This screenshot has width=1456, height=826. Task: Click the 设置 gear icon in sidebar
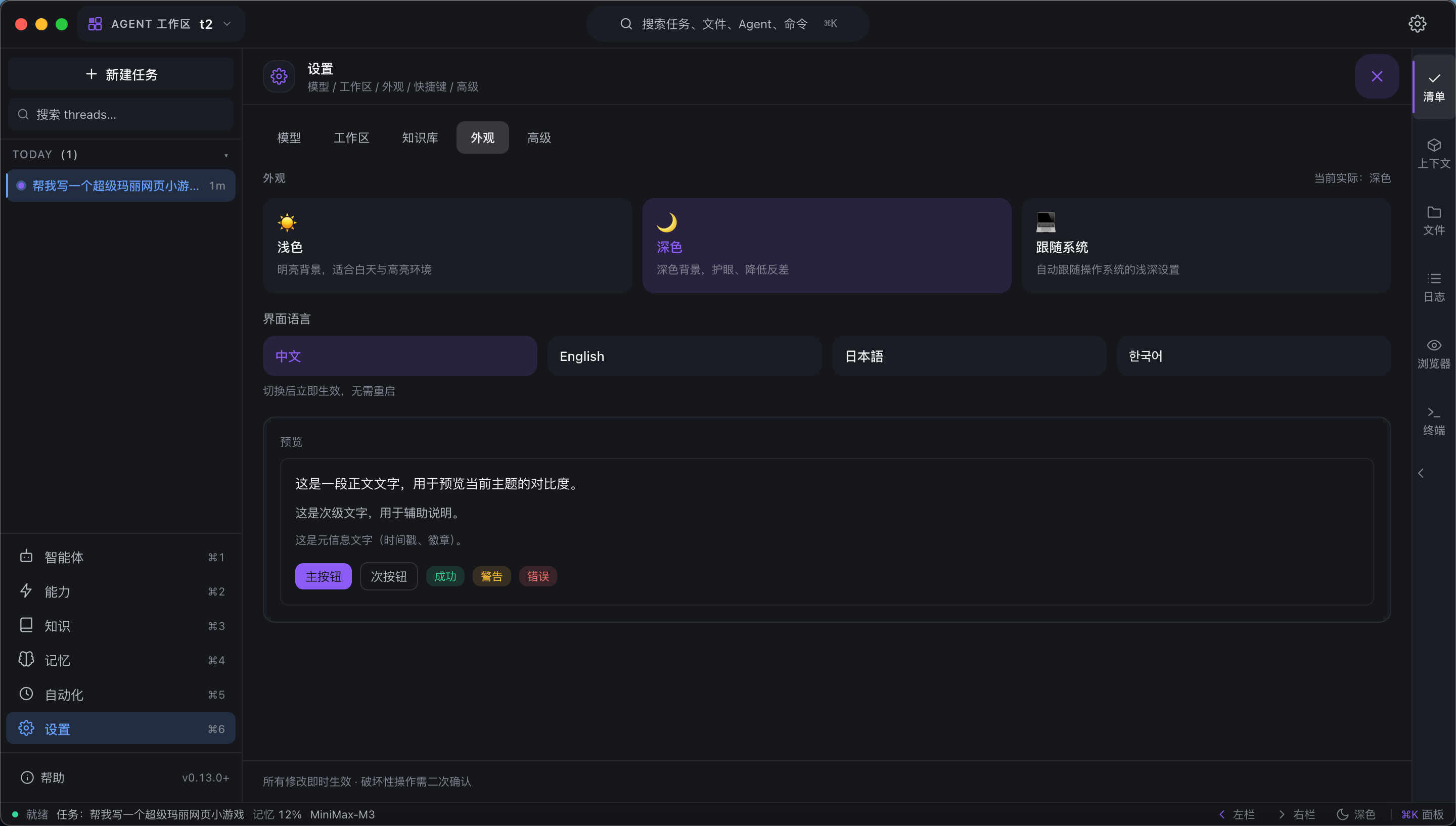coord(26,728)
